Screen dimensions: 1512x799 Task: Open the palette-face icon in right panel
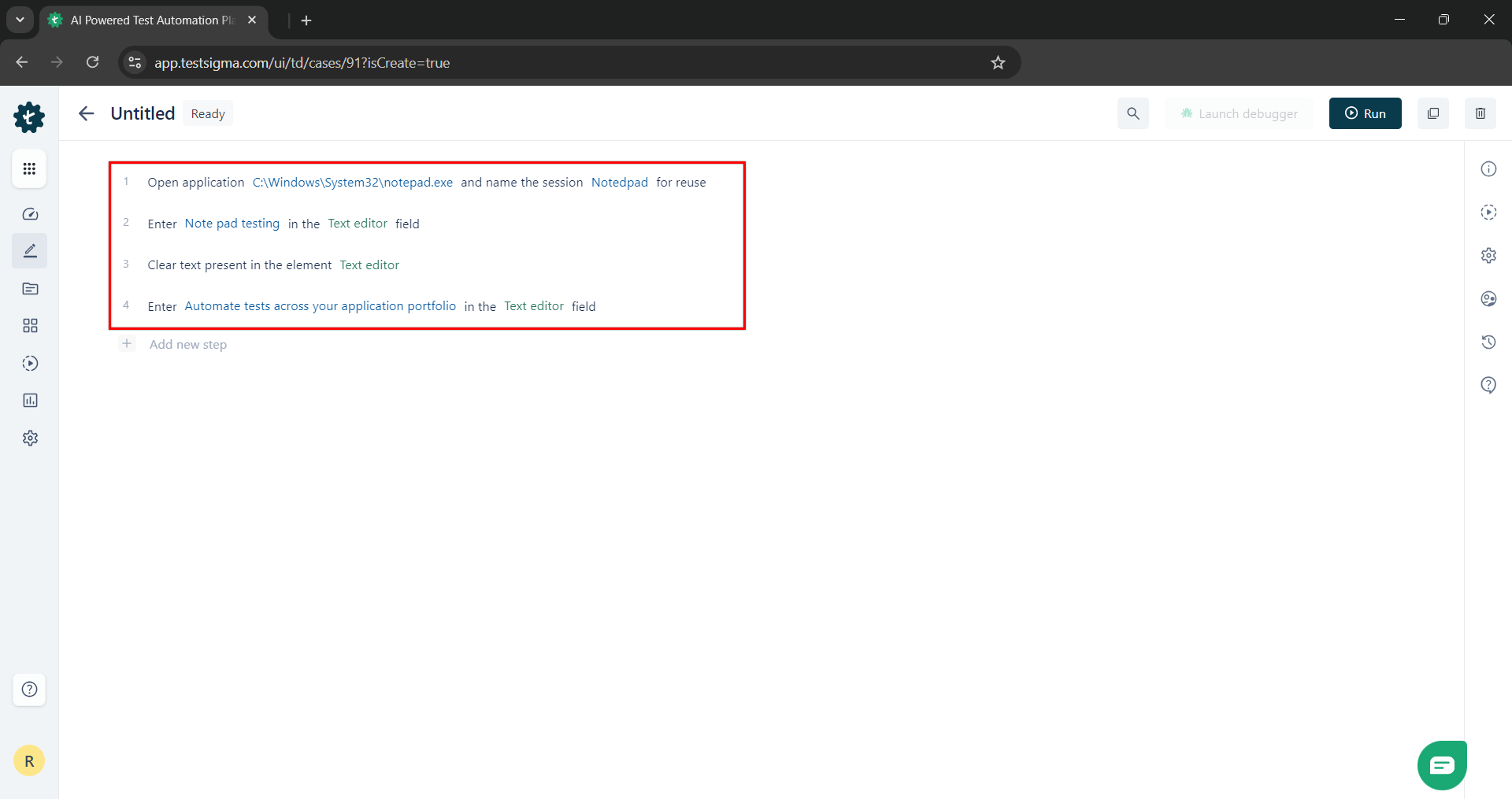(x=1488, y=299)
